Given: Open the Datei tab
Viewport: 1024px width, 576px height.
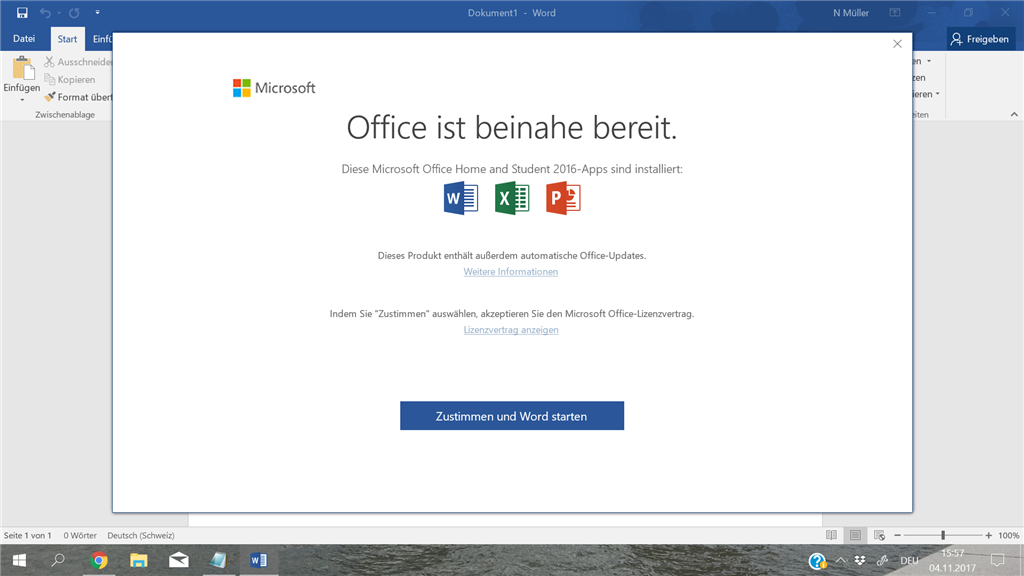Looking at the screenshot, I should (x=24, y=39).
